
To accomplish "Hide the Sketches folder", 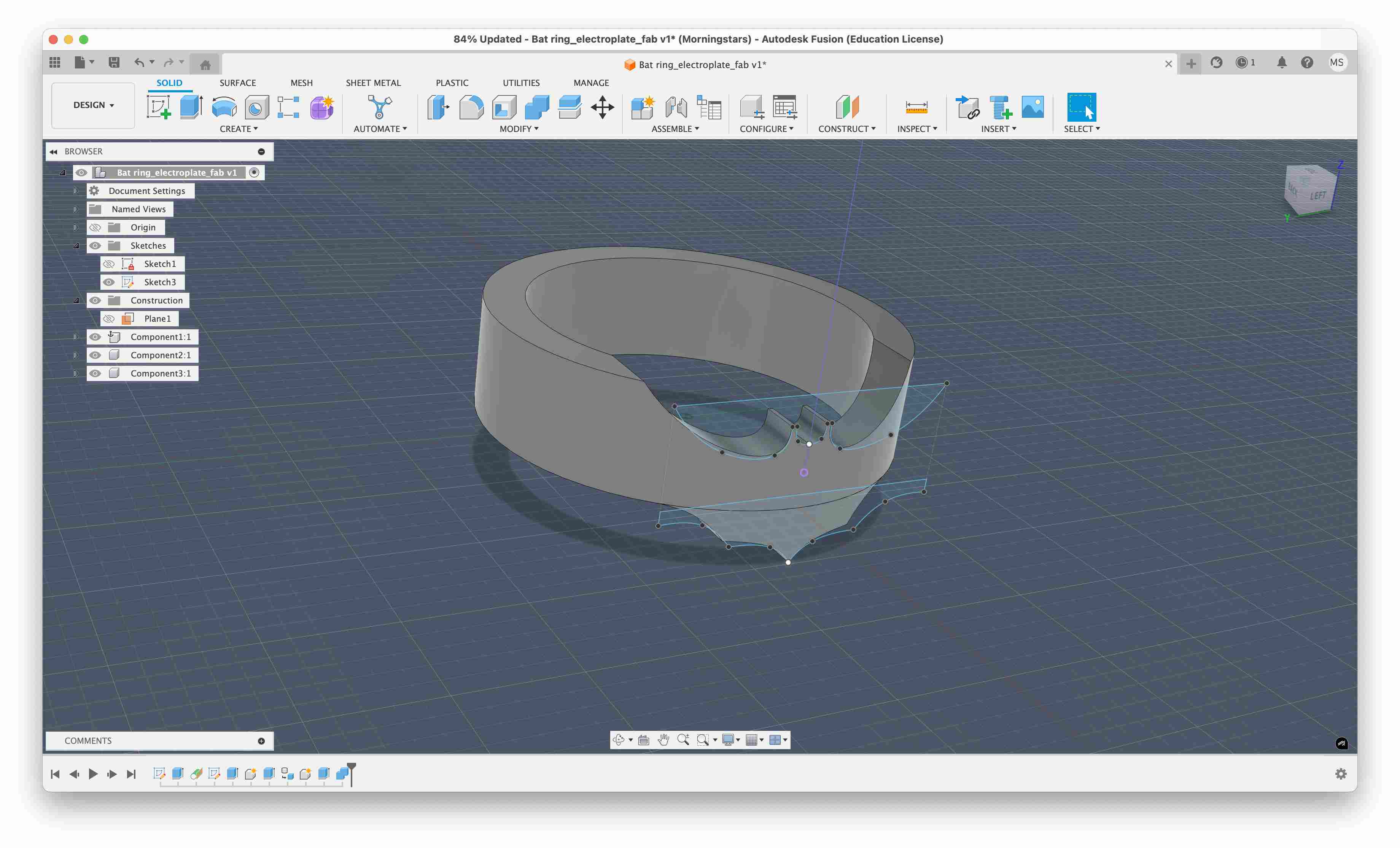I will coord(95,245).
